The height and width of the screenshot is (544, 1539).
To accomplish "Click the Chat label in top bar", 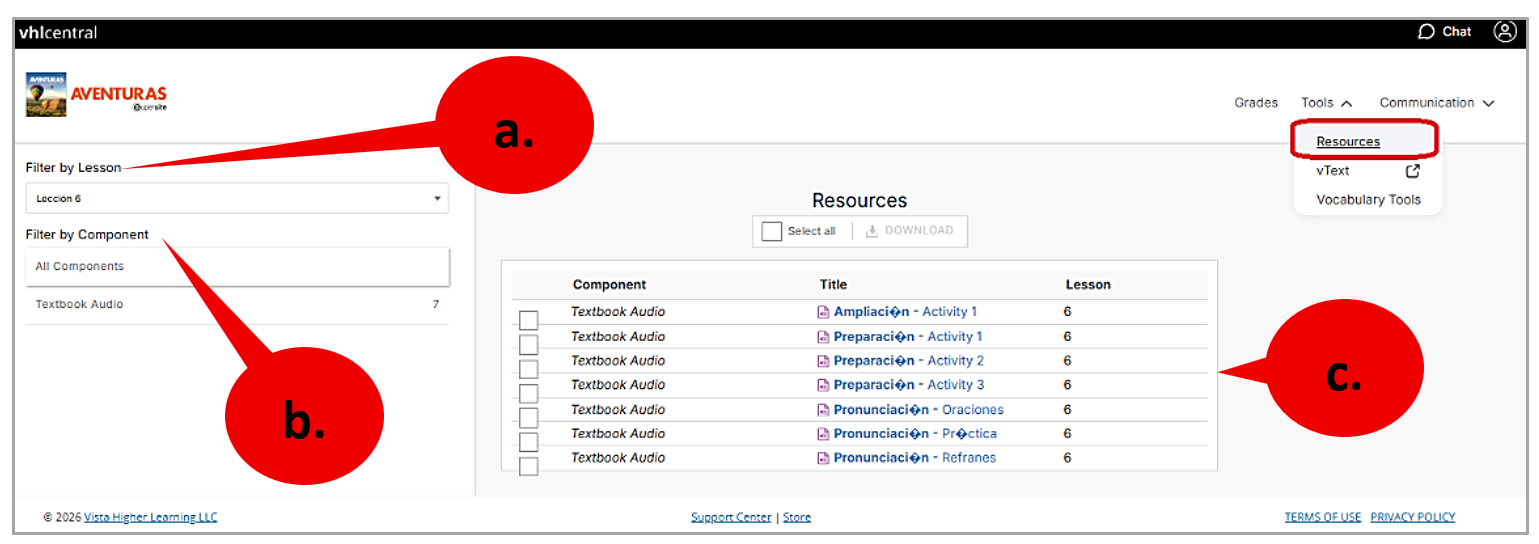I will 1457,32.
